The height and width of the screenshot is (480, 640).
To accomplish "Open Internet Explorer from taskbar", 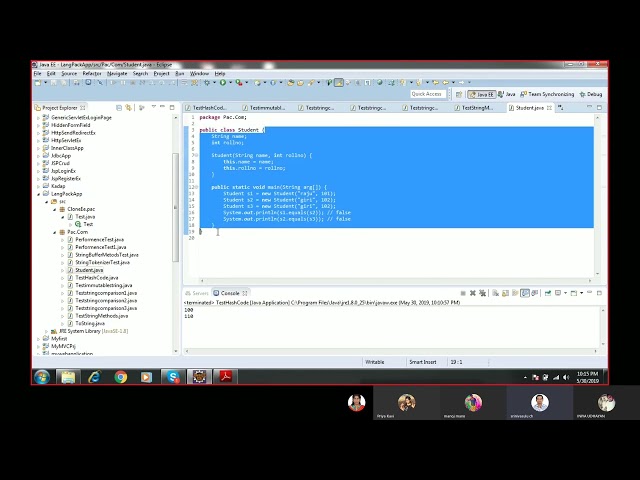I will (94, 377).
